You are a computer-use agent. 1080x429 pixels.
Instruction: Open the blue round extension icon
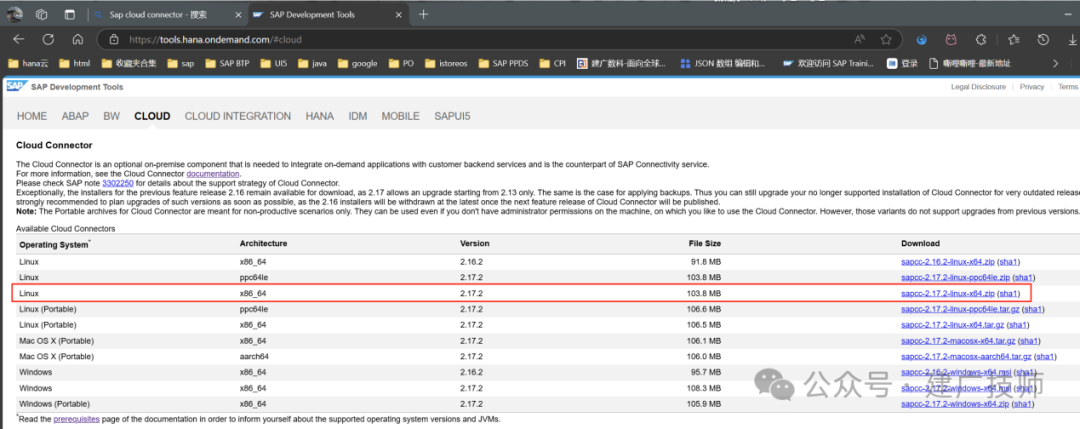click(921, 40)
